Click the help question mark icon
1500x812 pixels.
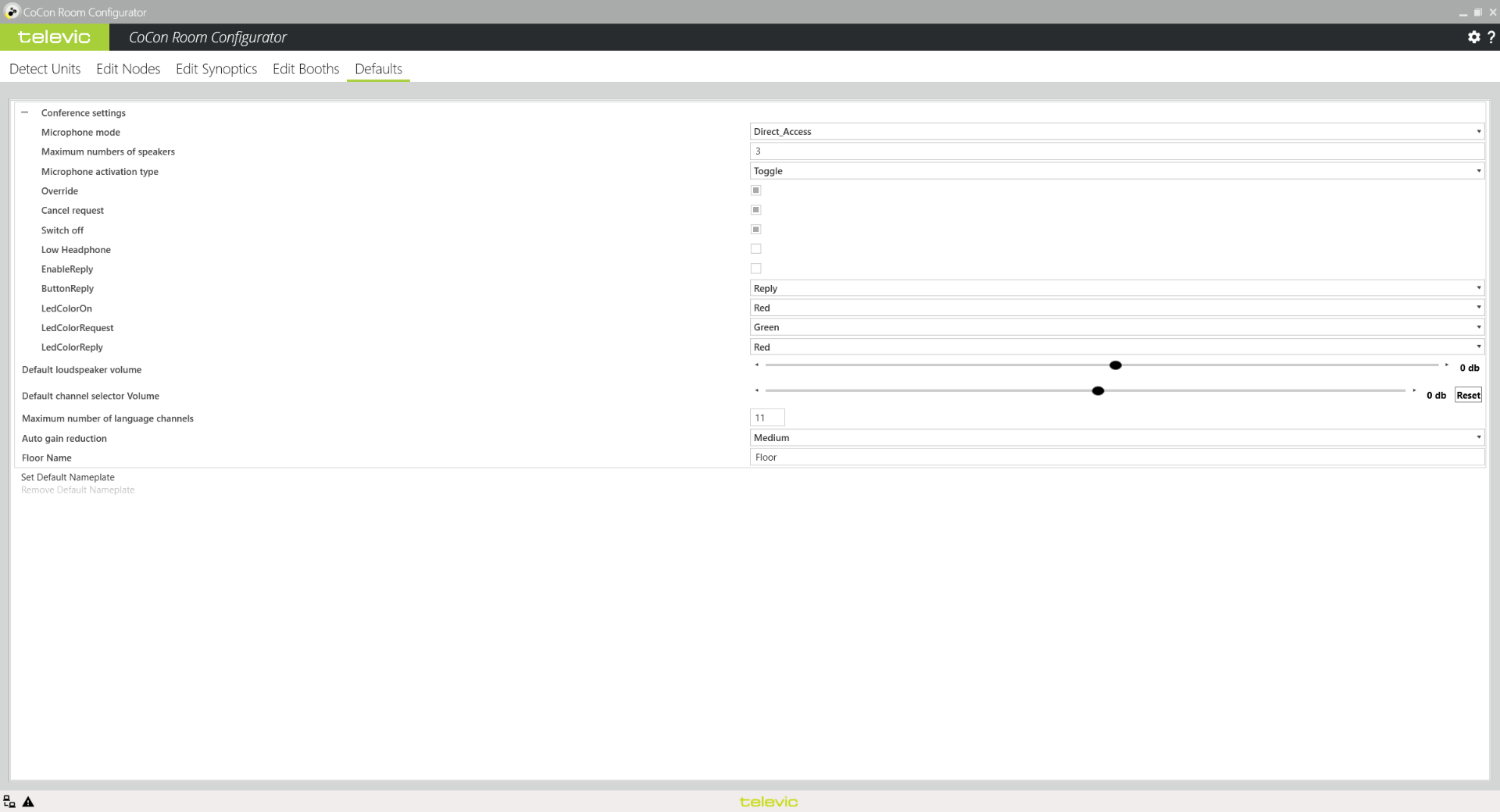[x=1491, y=37]
